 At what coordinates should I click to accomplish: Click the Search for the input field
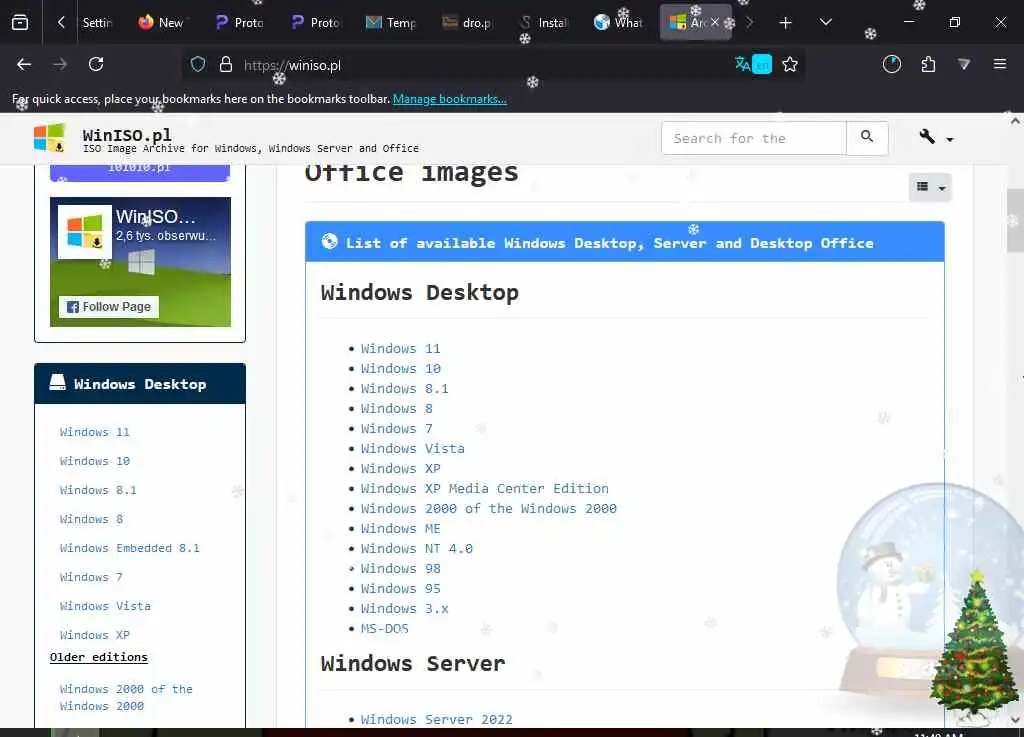pos(754,138)
